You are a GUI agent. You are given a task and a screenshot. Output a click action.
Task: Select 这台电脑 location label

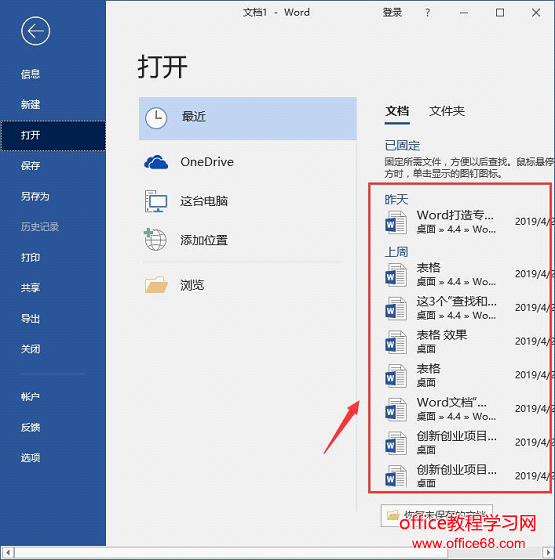point(204,201)
